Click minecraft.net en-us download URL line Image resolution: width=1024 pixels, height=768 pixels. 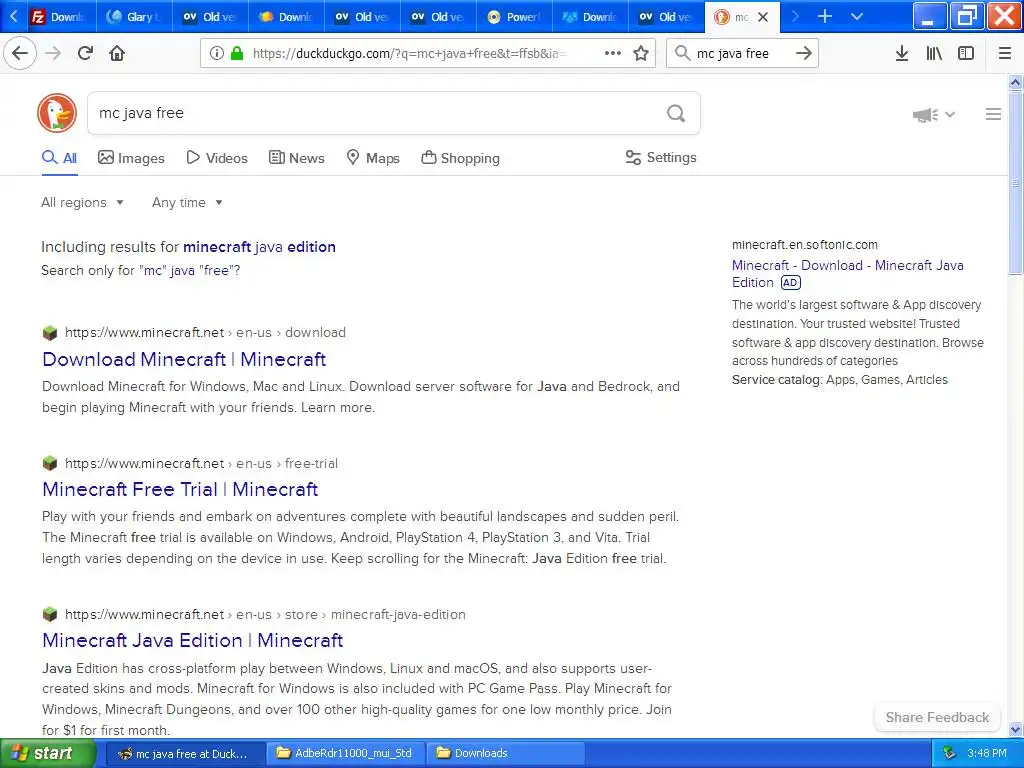[205, 332]
